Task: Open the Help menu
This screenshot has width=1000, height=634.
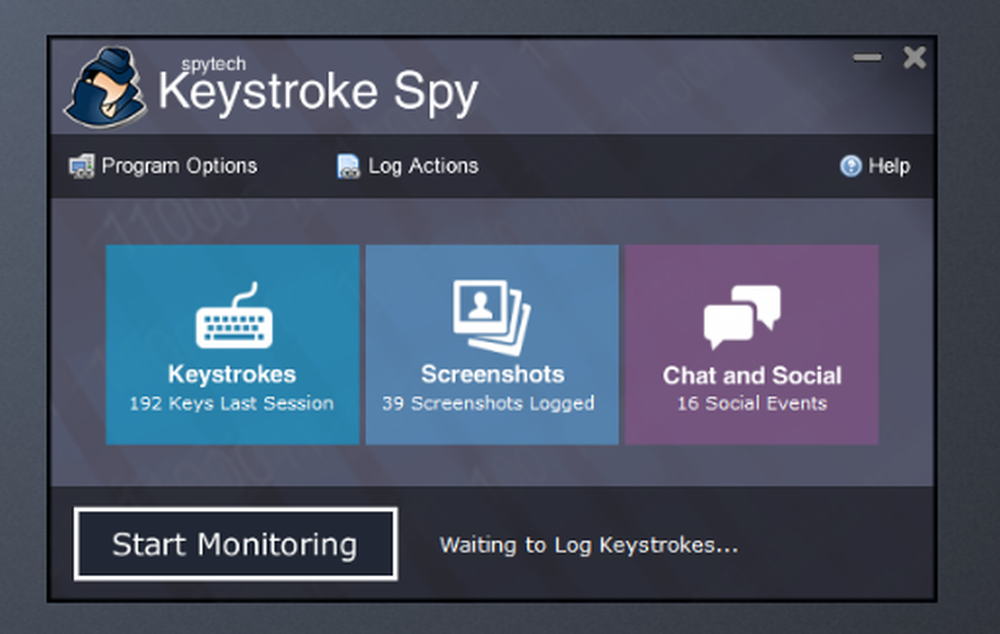Action: point(875,166)
